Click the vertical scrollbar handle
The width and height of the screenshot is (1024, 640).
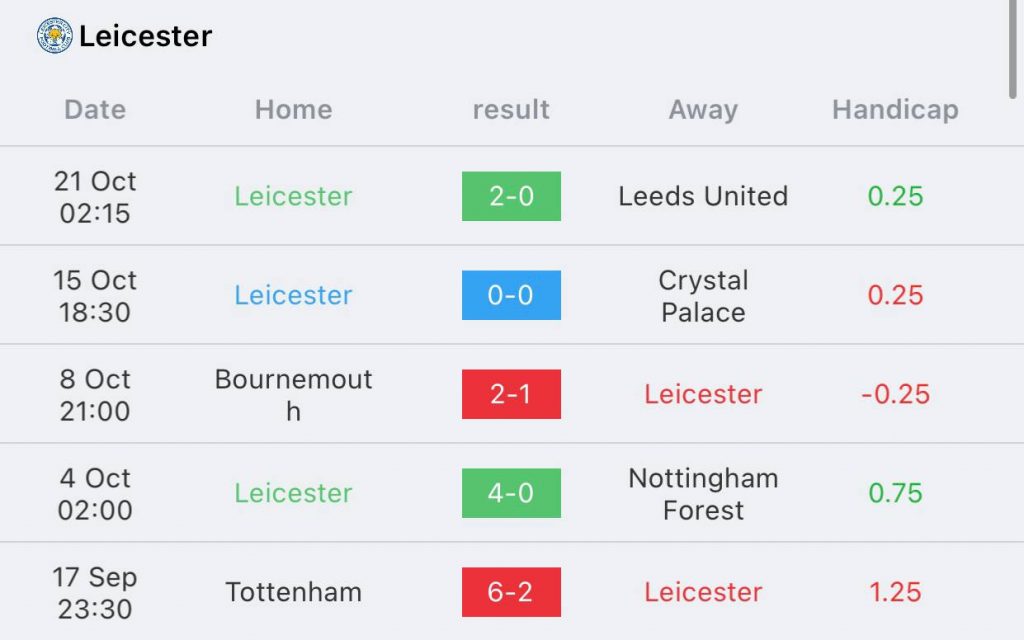[x=1012, y=49]
